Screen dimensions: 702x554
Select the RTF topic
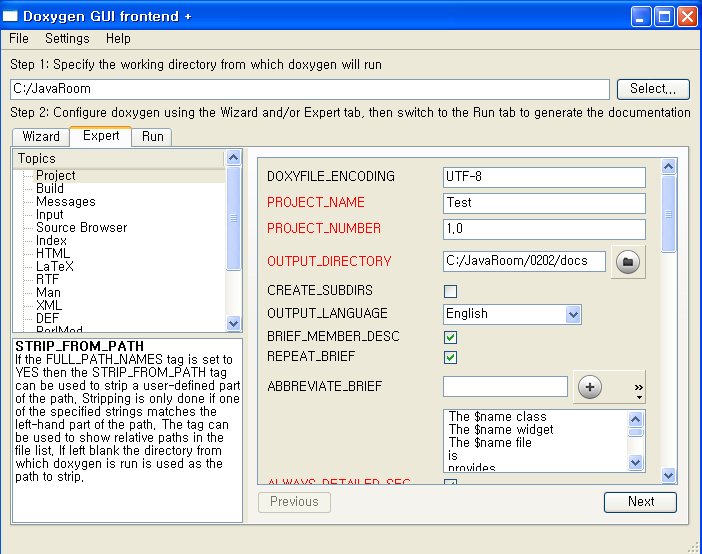point(47,279)
